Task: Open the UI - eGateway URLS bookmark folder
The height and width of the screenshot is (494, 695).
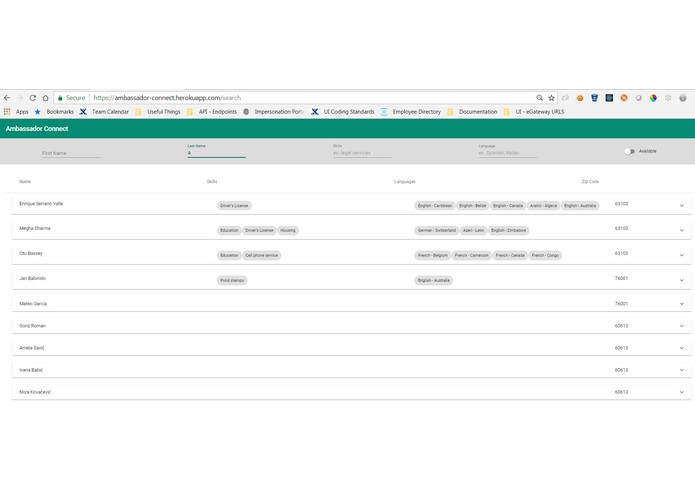Action: (534, 112)
